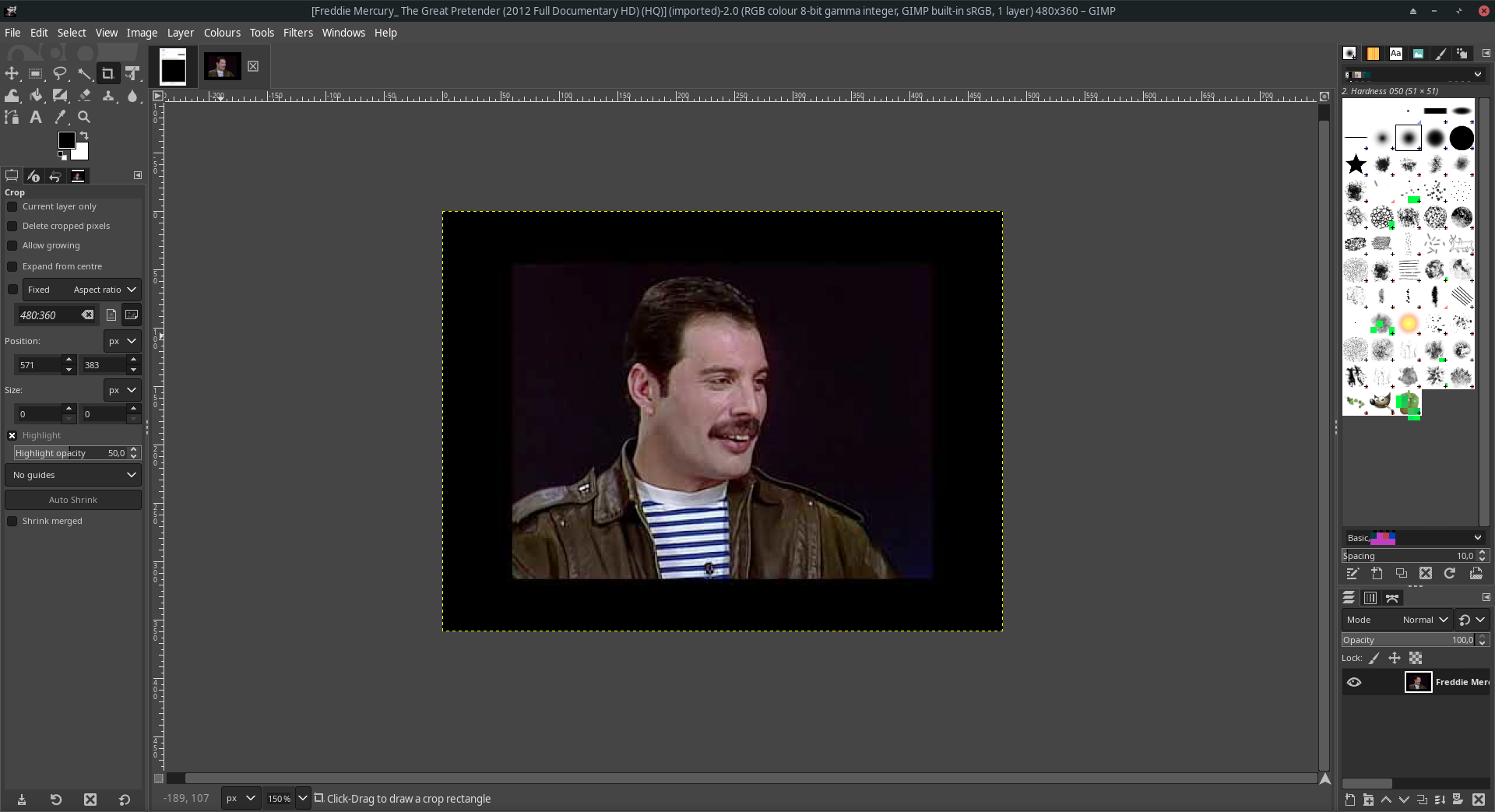The width and height of the screenshot is (1495, 812).
Task: Open status bar unit px dropdown
Action: 240,799
